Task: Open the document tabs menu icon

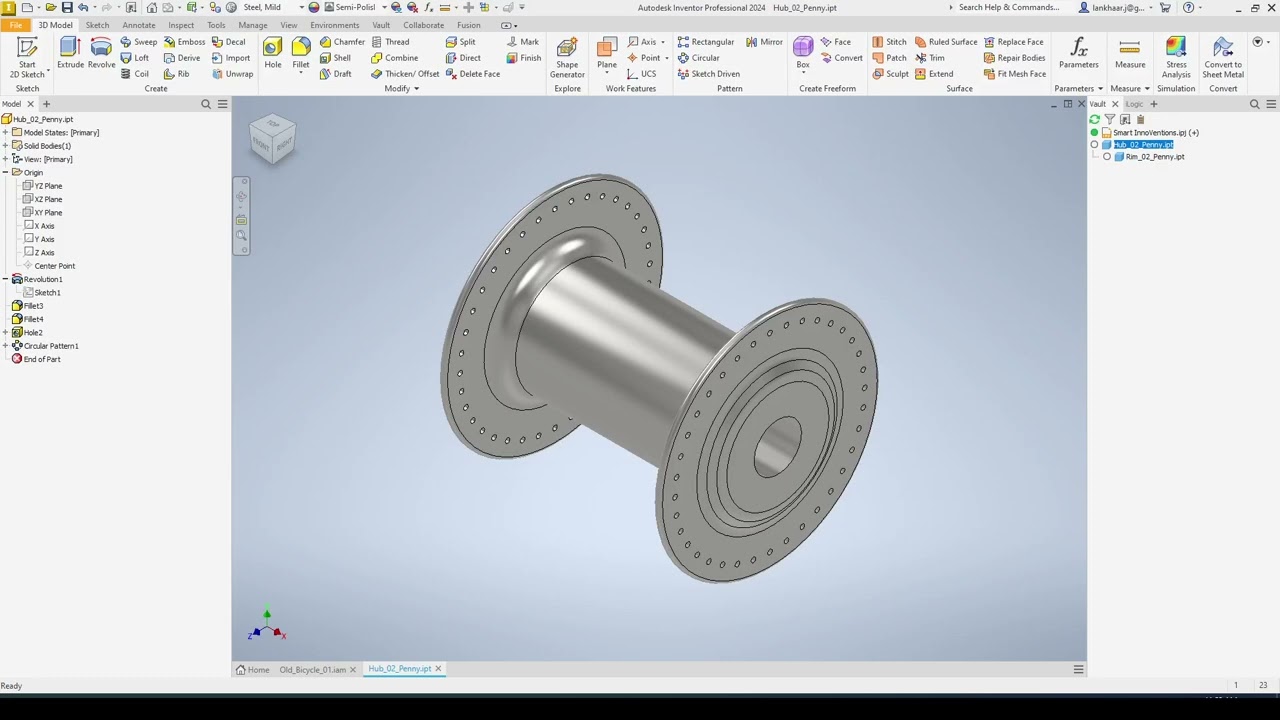Action: (x=1078, y=669)
